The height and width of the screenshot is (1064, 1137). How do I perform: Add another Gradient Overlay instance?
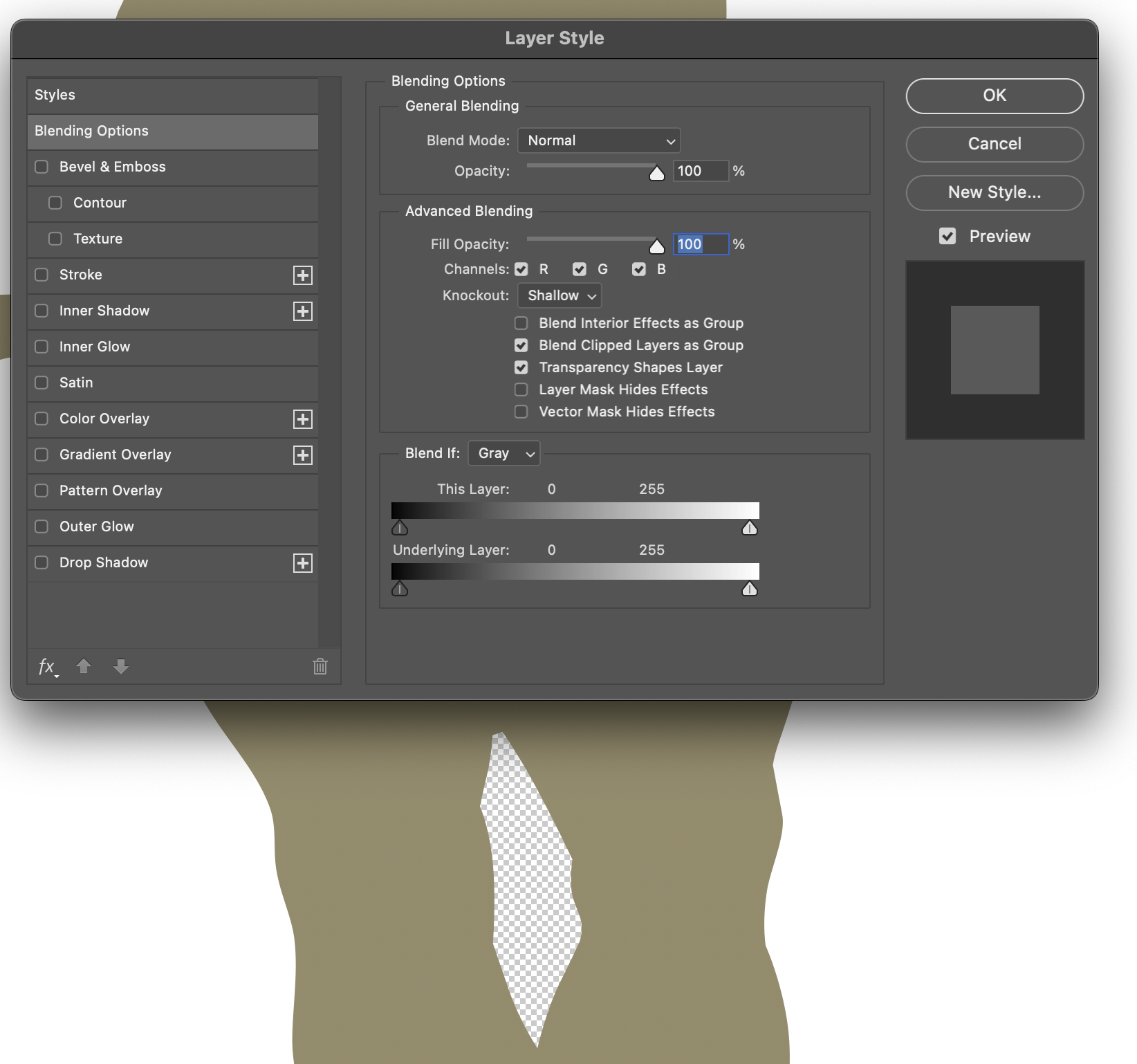click(303, 455)
